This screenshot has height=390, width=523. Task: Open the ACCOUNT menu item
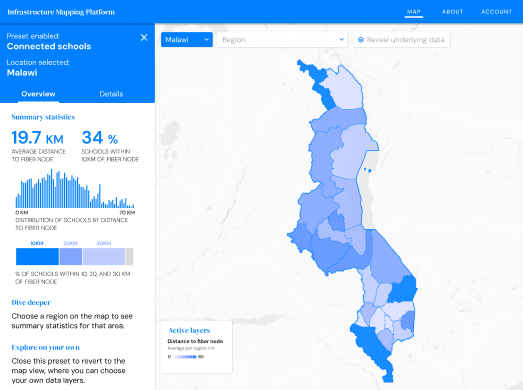[x=496, y=12]
